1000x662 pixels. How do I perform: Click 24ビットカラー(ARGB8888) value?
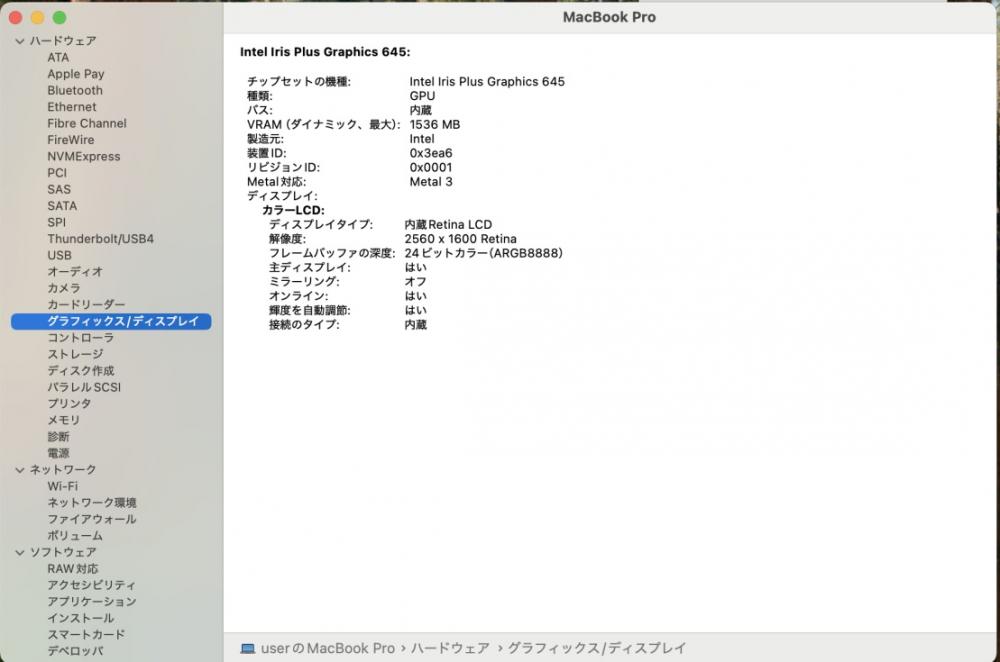(483, 254)
